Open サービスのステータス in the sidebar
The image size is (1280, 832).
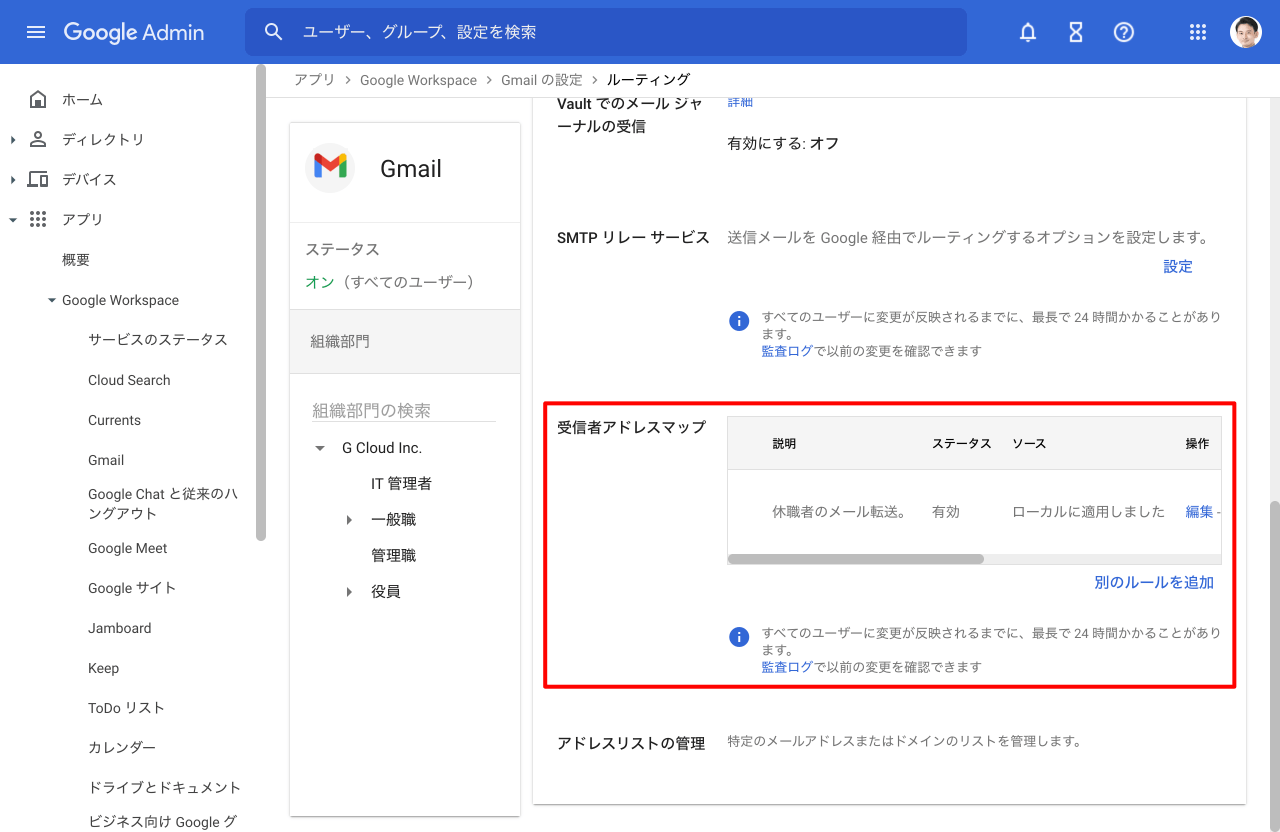(158, 340)
